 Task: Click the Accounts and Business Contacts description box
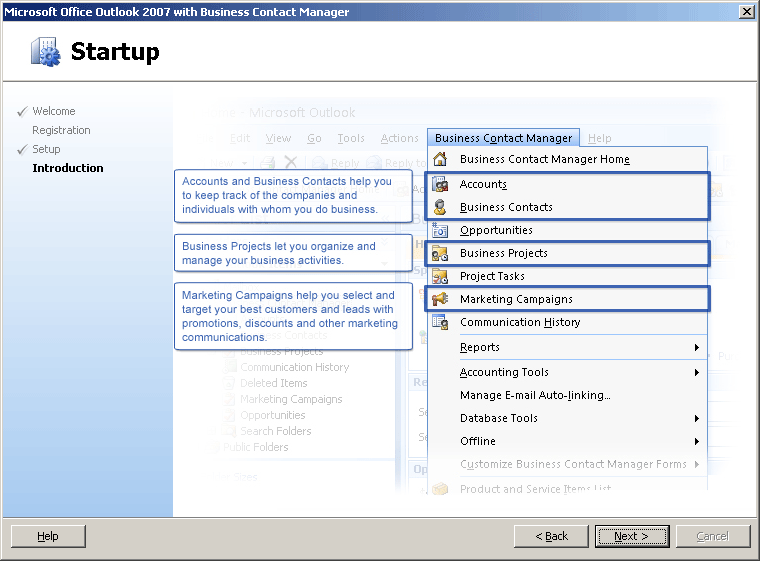[293, 195]
